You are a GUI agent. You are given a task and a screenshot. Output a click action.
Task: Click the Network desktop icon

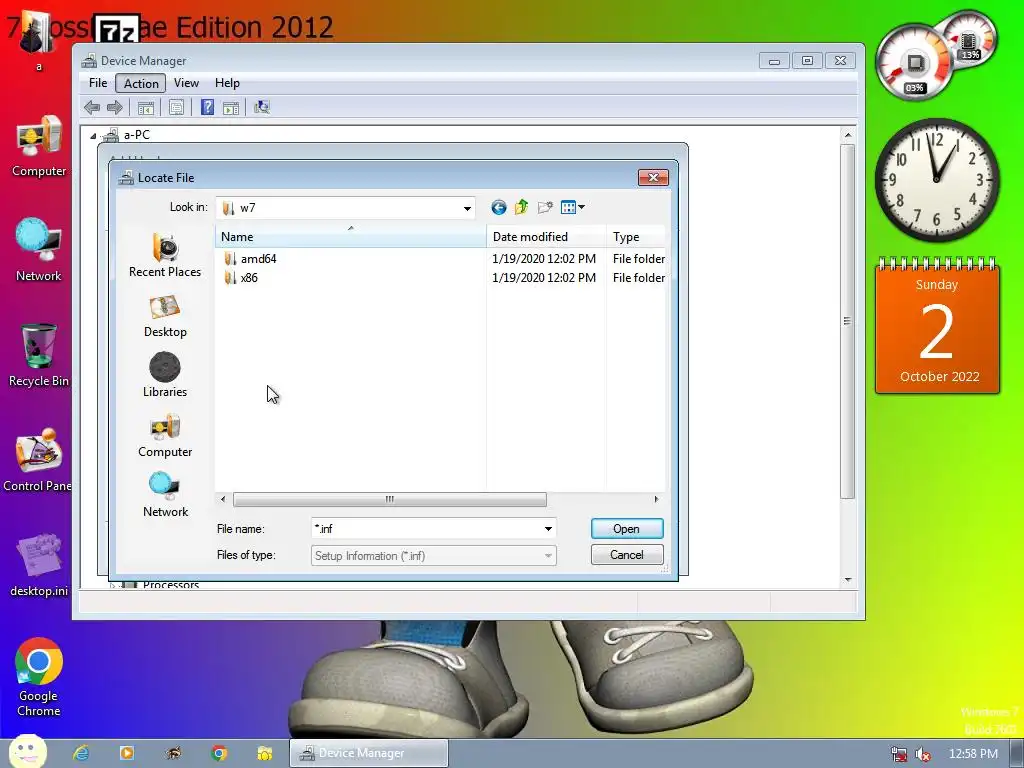(39, 249)
